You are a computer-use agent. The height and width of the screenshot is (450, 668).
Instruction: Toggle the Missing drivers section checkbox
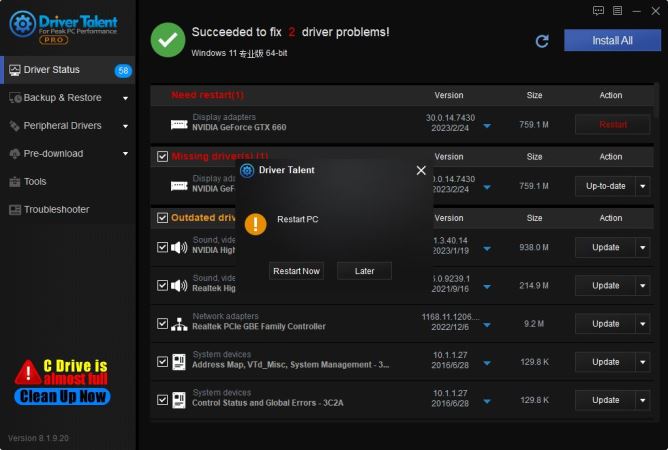162,156
